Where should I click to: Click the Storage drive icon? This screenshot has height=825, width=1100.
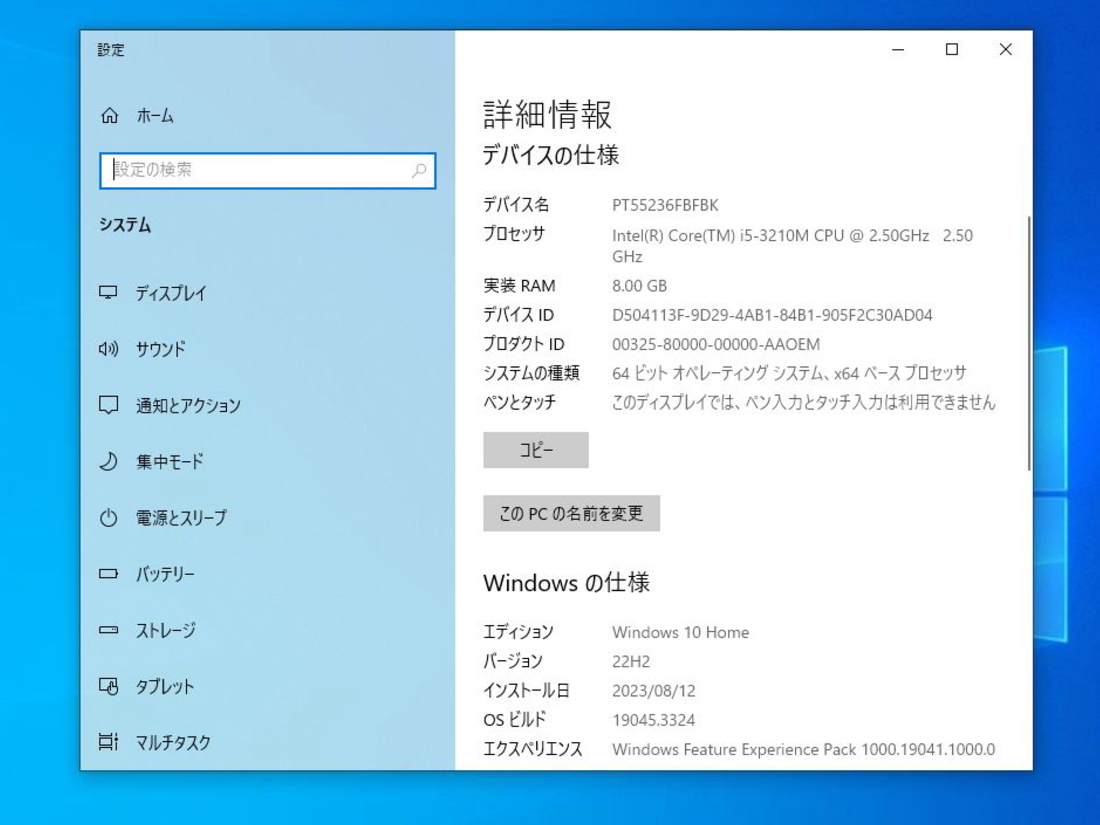pos(108,630)
